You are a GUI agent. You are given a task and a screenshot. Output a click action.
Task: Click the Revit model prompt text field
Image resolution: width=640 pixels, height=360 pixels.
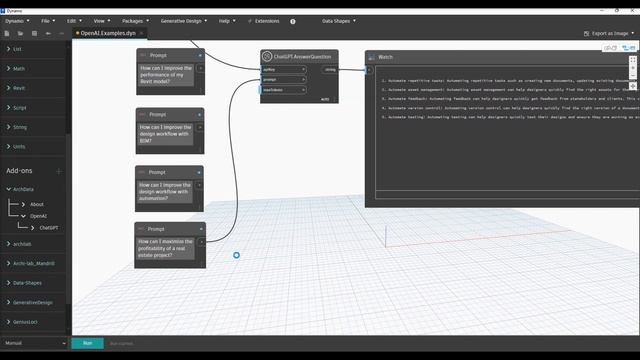click(166, 75)
